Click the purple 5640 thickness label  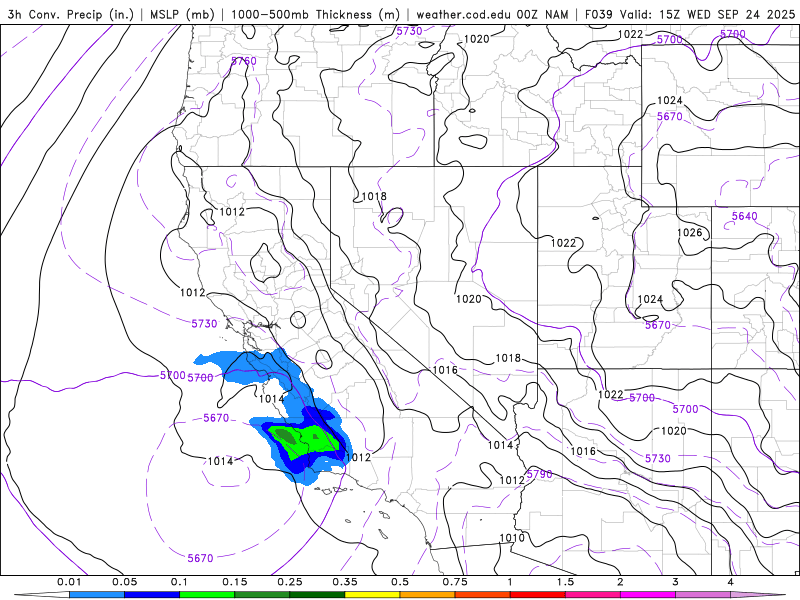[744, 216]
